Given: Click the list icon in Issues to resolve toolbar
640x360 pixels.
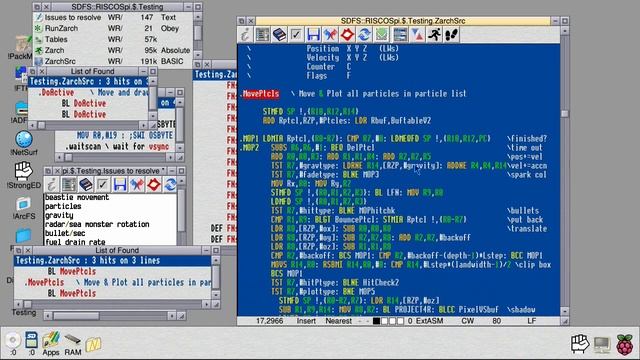Looking at the screenshot, I should tap(69, 184).
